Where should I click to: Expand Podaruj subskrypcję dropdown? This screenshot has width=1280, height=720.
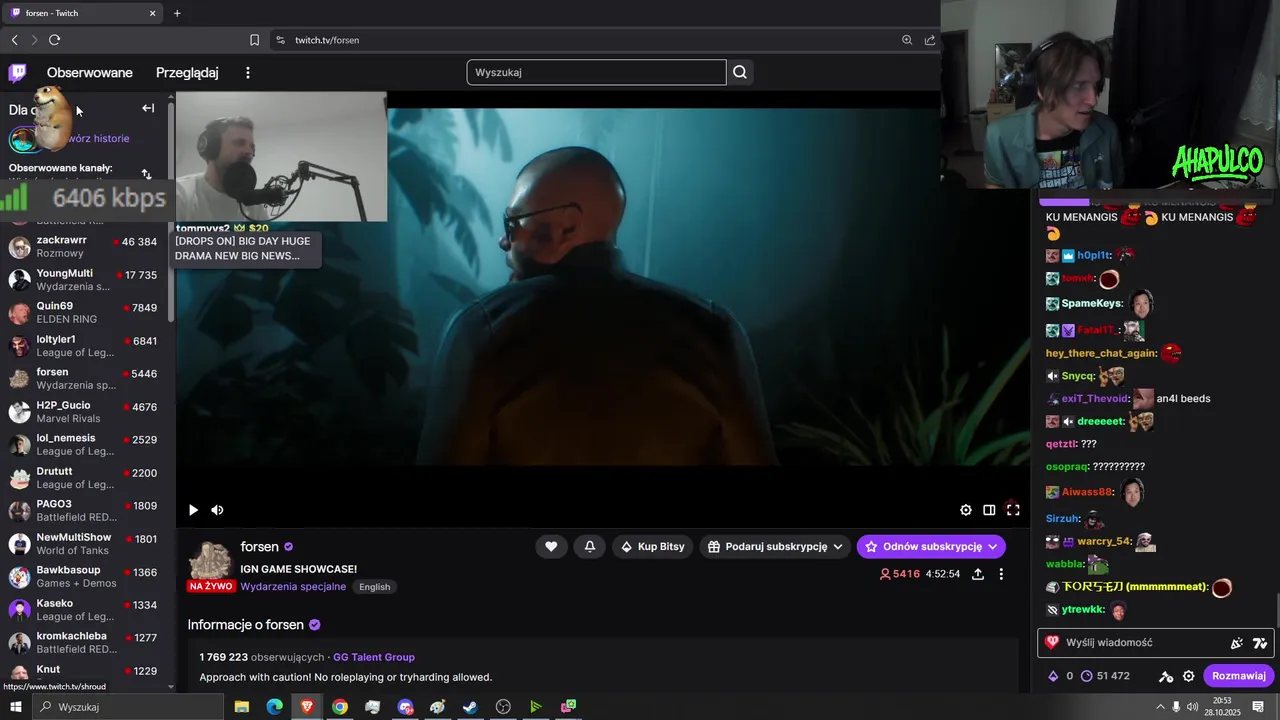point(775,546)
